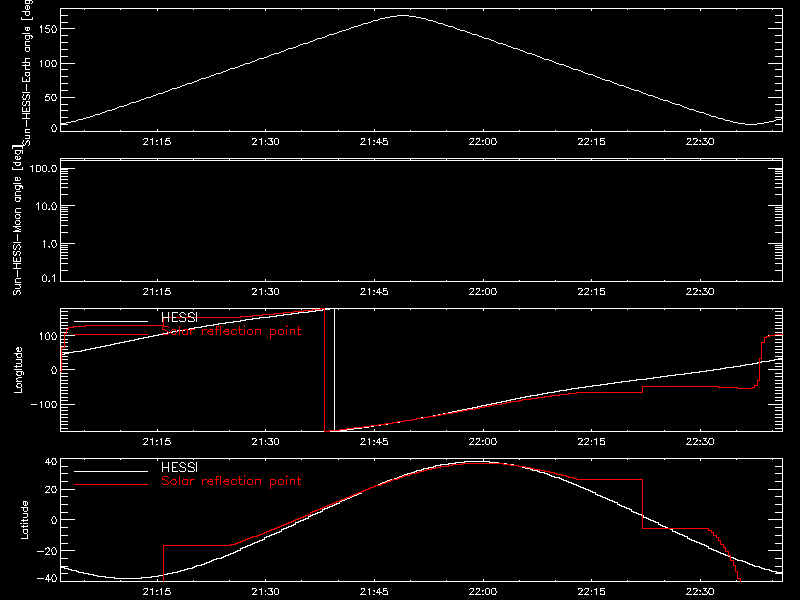This screenshot has height=600, width=800.
Task: Click the -20 tick on Latitude axis
Action: [46, 551]
